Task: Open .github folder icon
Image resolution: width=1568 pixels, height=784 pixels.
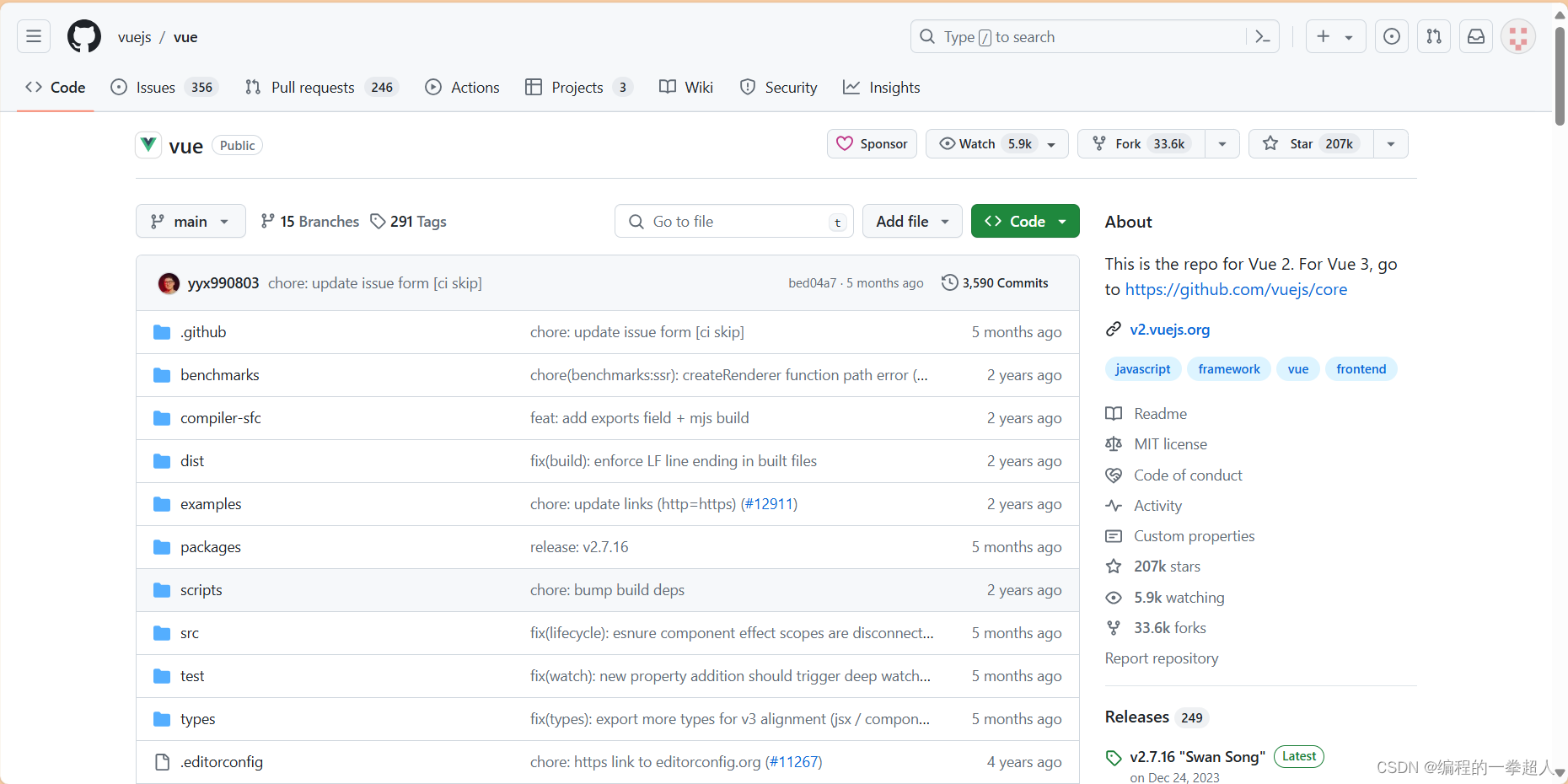Action: [x=162, y=332]
